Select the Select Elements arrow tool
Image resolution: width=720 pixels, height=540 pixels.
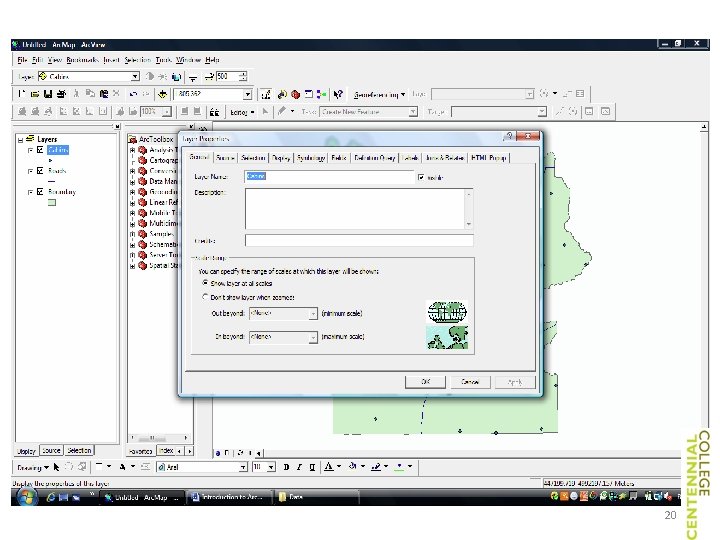(56, 467)
